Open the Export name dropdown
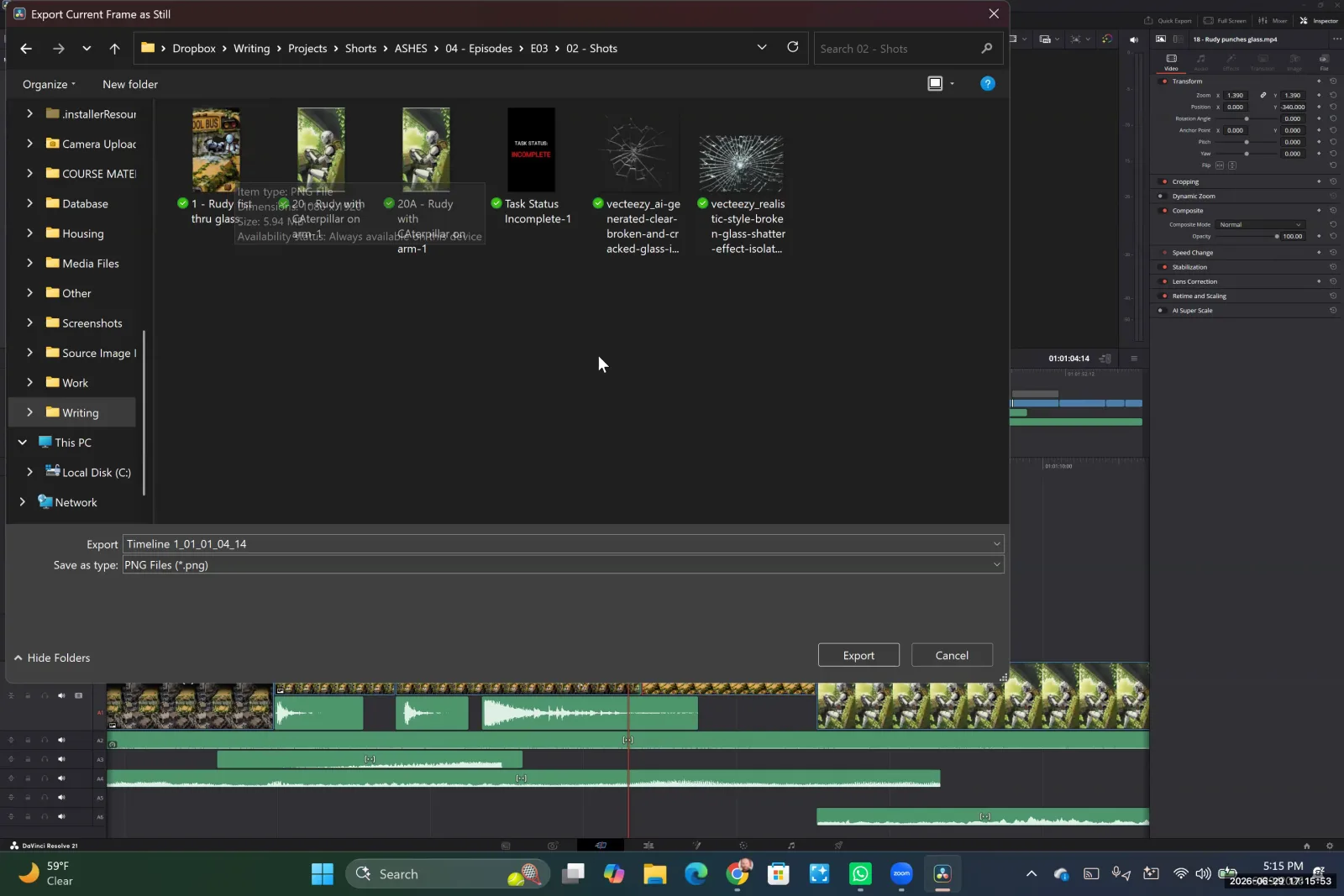Viewport: 1344px width, 896px height. [x=997, y=544]
